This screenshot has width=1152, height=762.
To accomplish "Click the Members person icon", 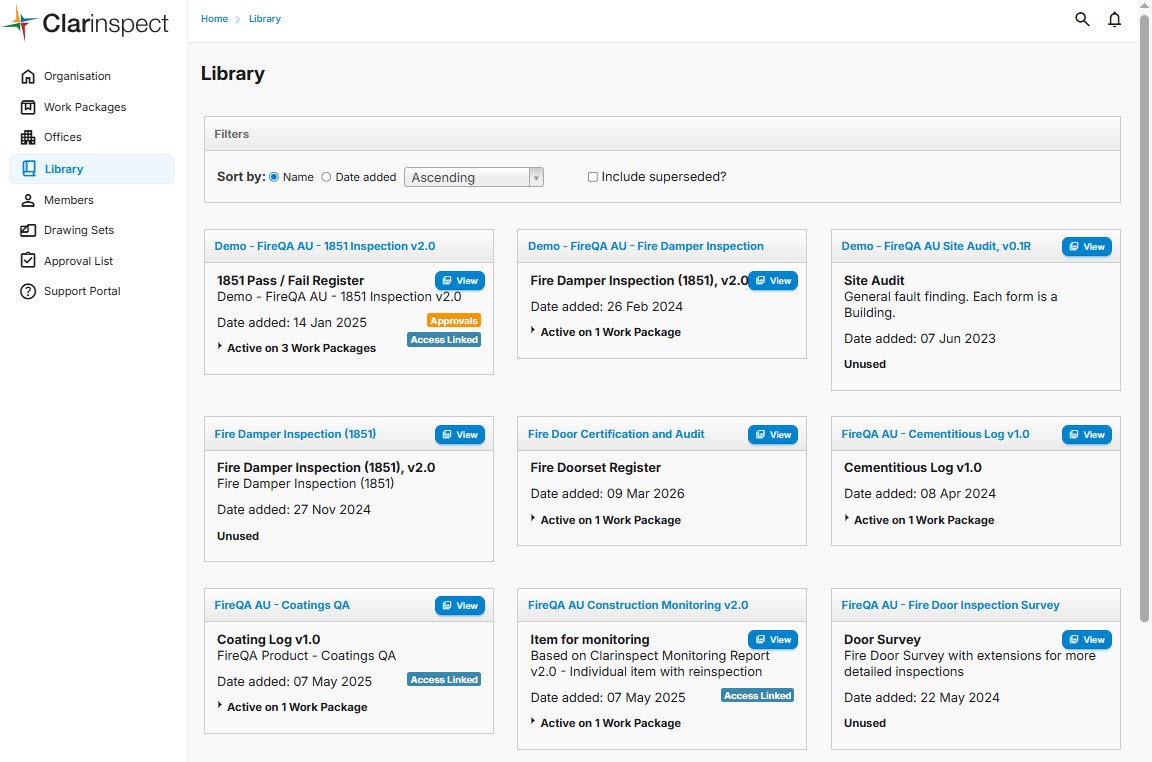I will click(28, 200).
